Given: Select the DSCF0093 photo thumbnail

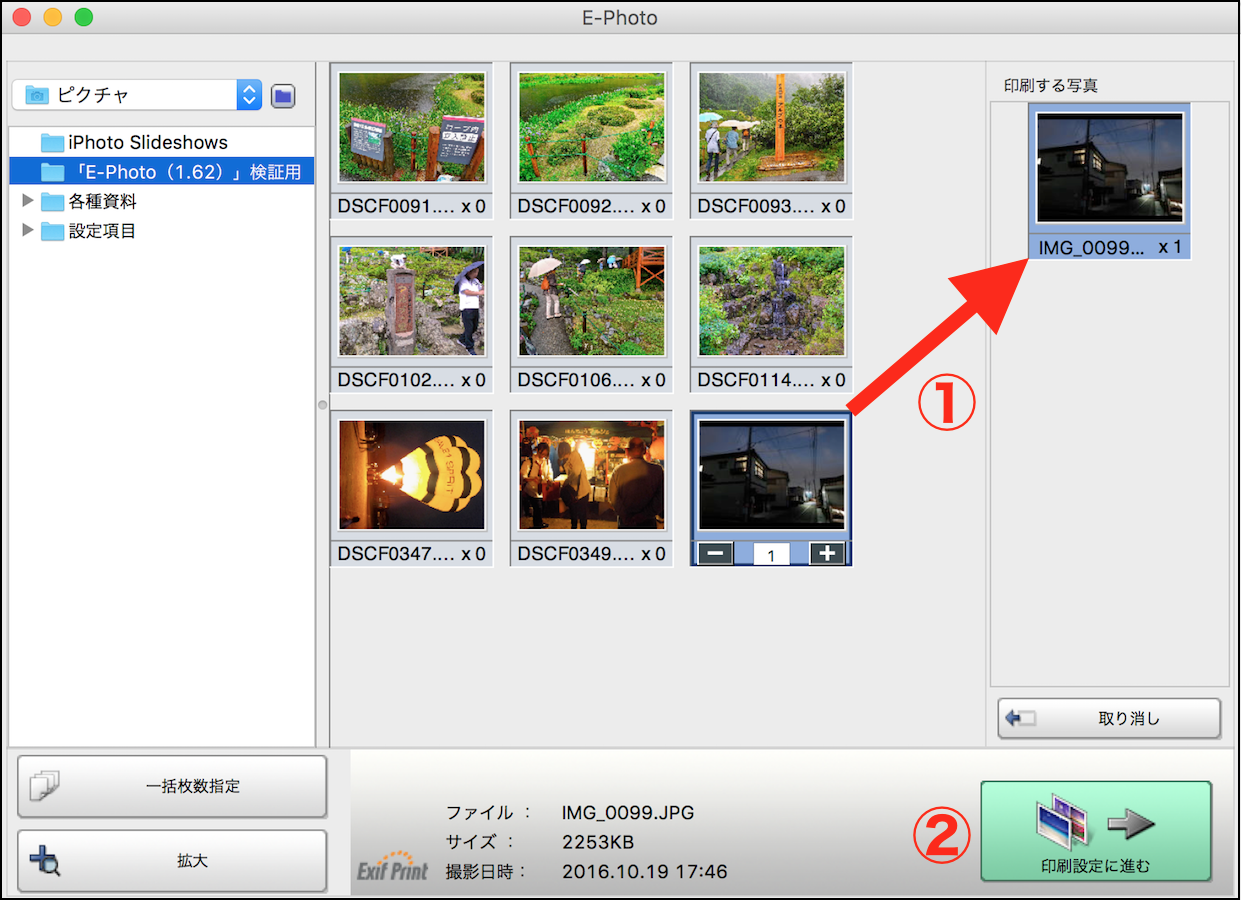Looking at the screenshot, I should [771, 127].
